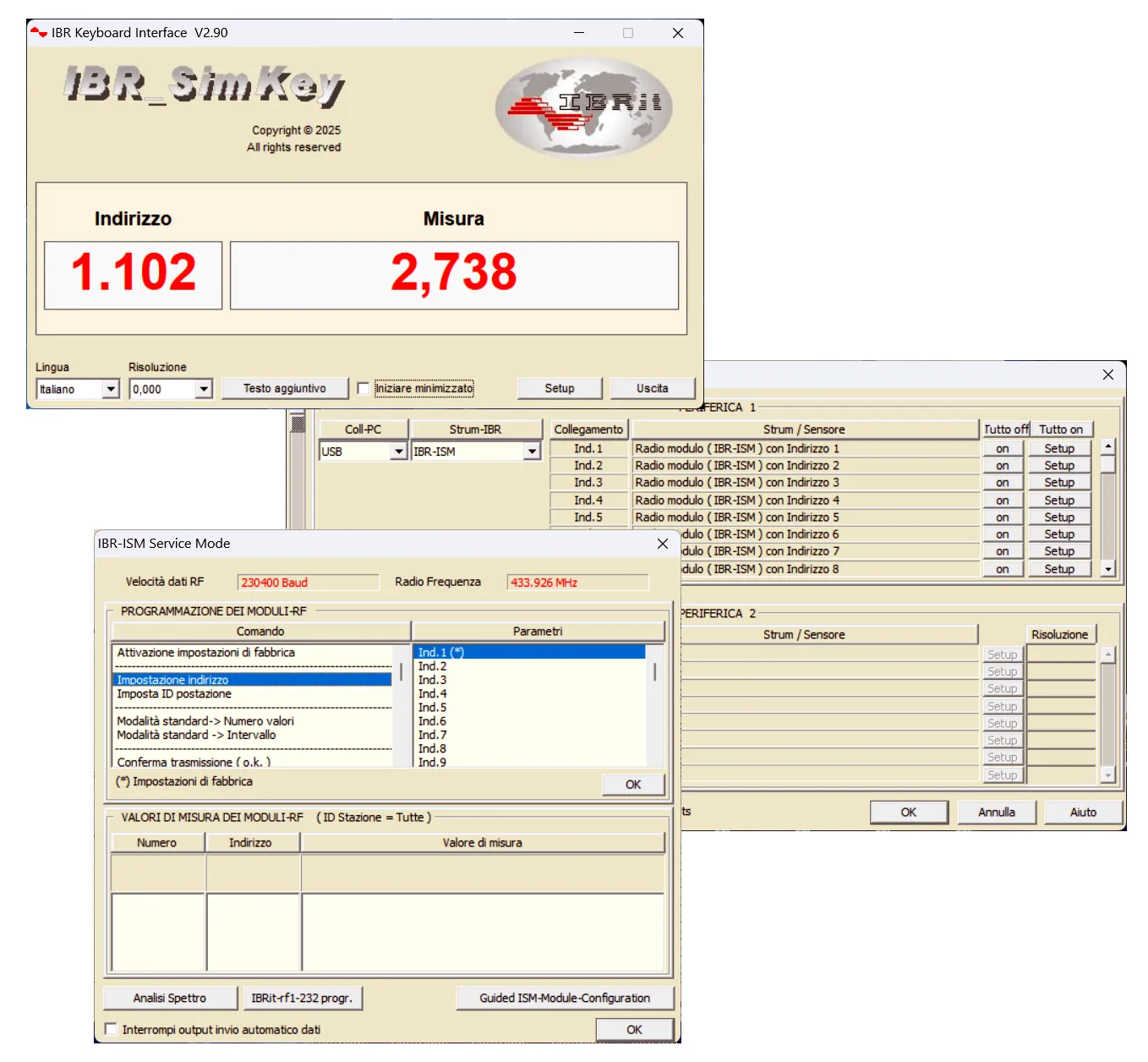The height and width of the screenshot is (1062, 1148).
Task: Toggle the 'on' button for Ind.2
Action: pyautogui.click(x=1003, y=466)
